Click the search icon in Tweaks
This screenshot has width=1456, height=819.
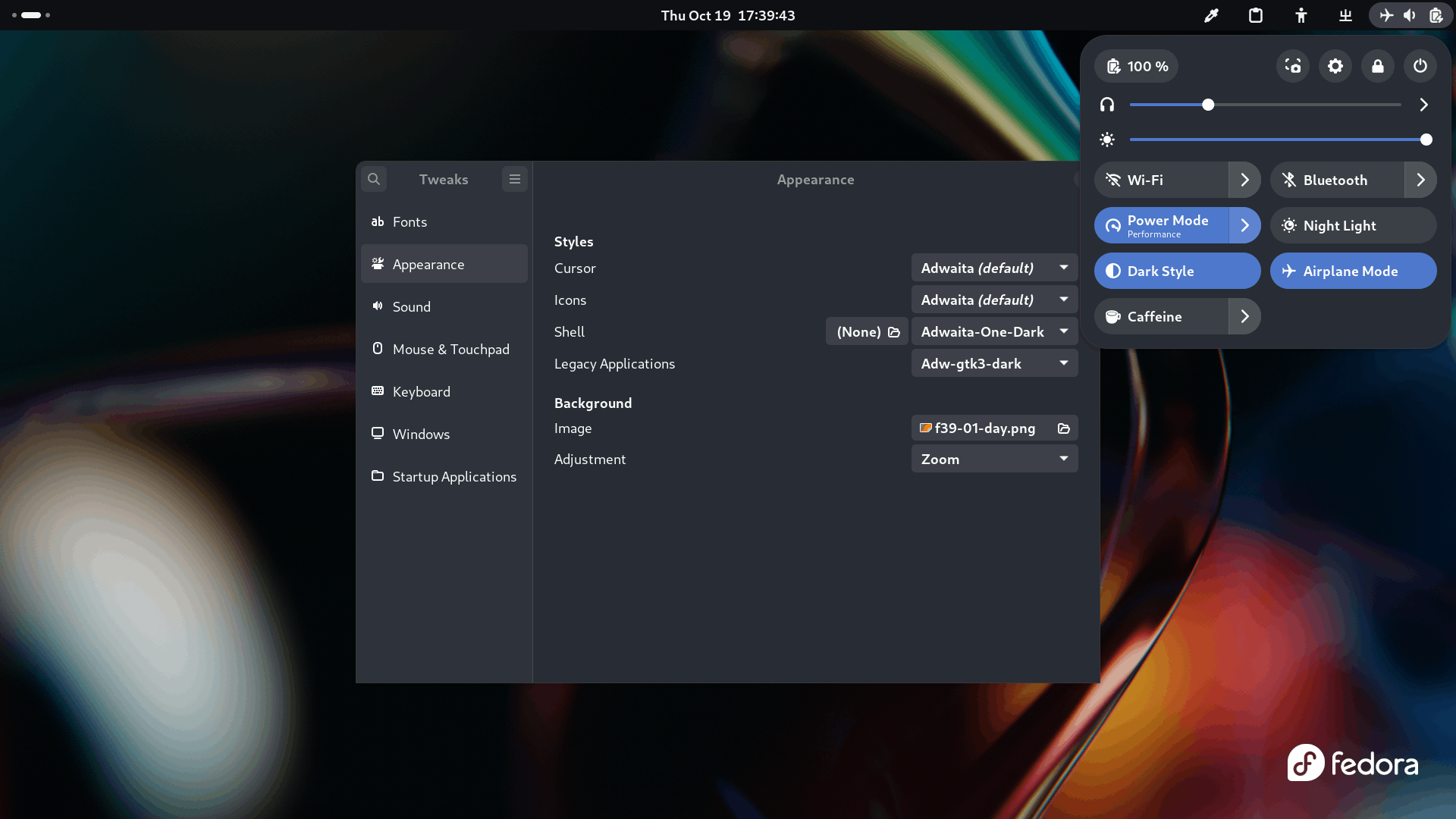[374, 180]
